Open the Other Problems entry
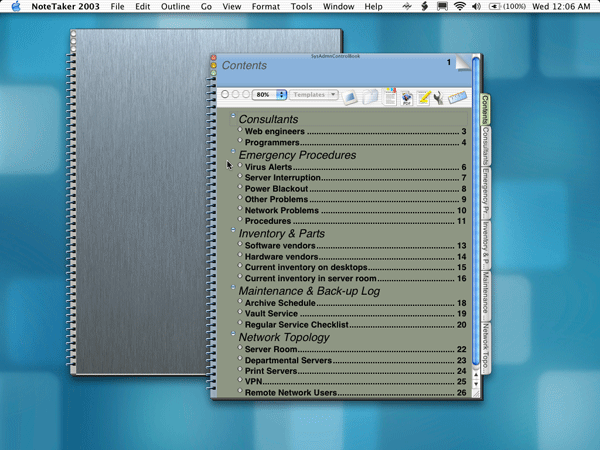Image resolution: width=600 pixels, height=450 pixels. pyautogui.click(x=355, y=199)
